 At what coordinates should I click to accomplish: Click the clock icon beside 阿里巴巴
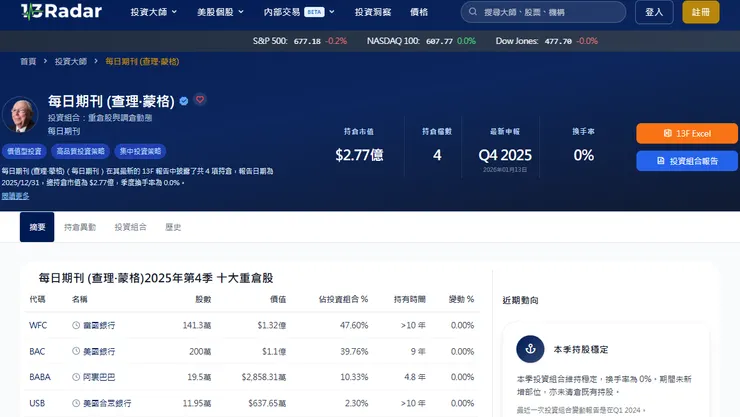[76, 377]
